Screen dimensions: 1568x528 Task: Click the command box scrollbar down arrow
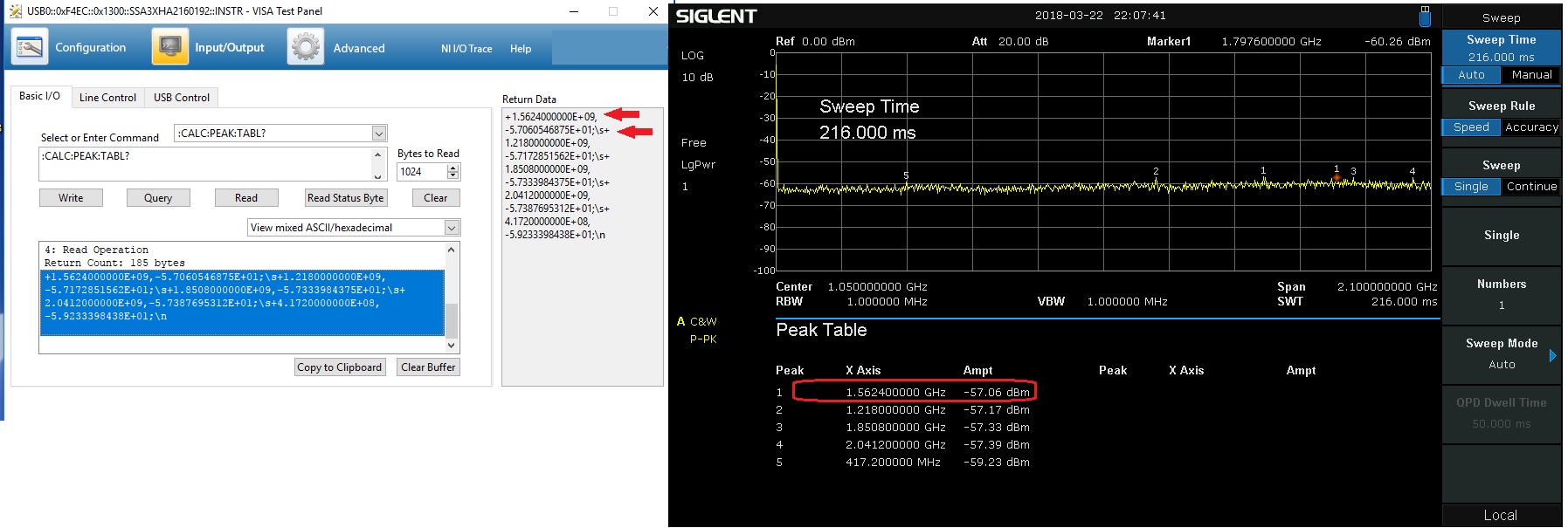click(379, 175)
